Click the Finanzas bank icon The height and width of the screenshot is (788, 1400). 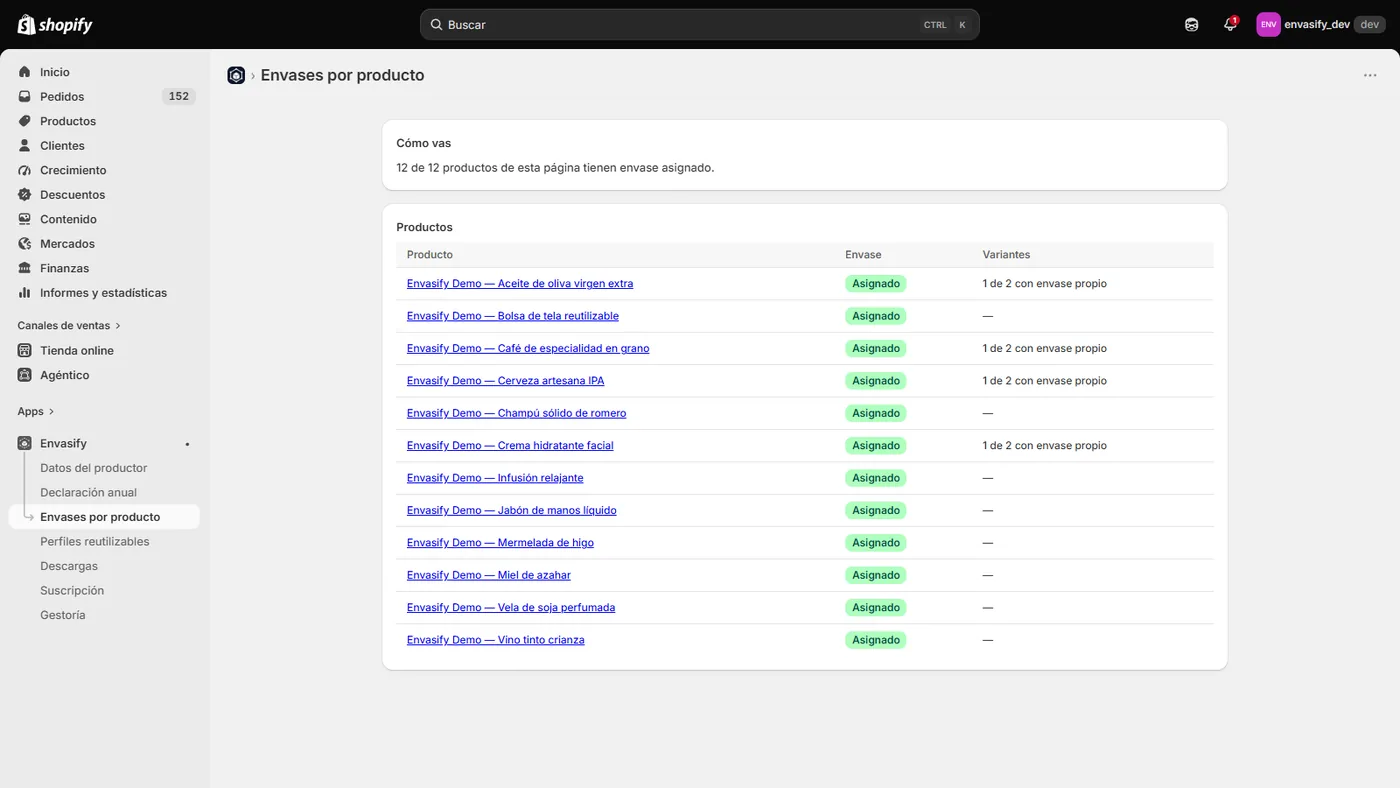click(x=25, y=268)
